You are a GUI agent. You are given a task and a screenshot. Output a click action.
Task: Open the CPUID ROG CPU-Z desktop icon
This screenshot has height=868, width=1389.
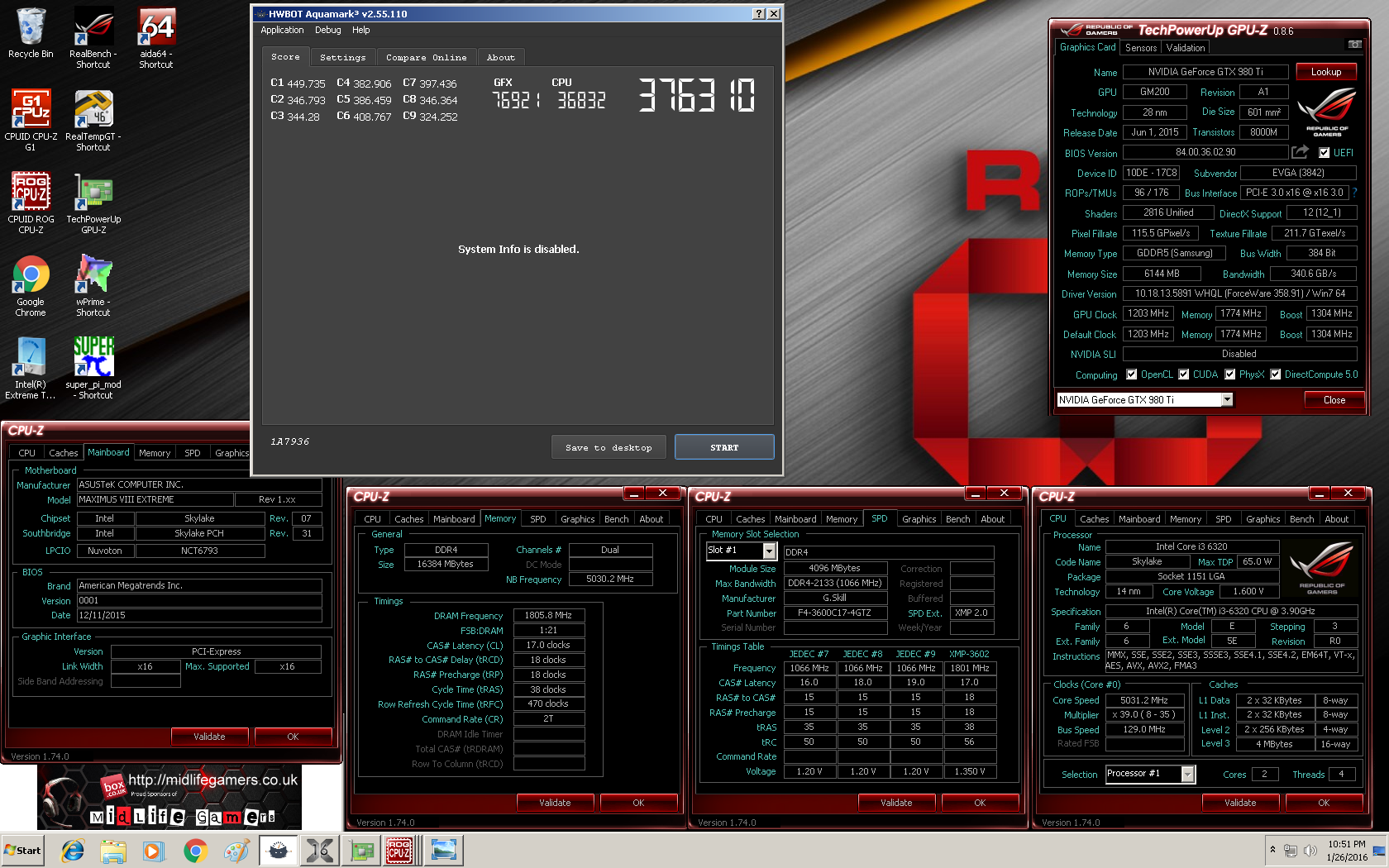point(31,203)
